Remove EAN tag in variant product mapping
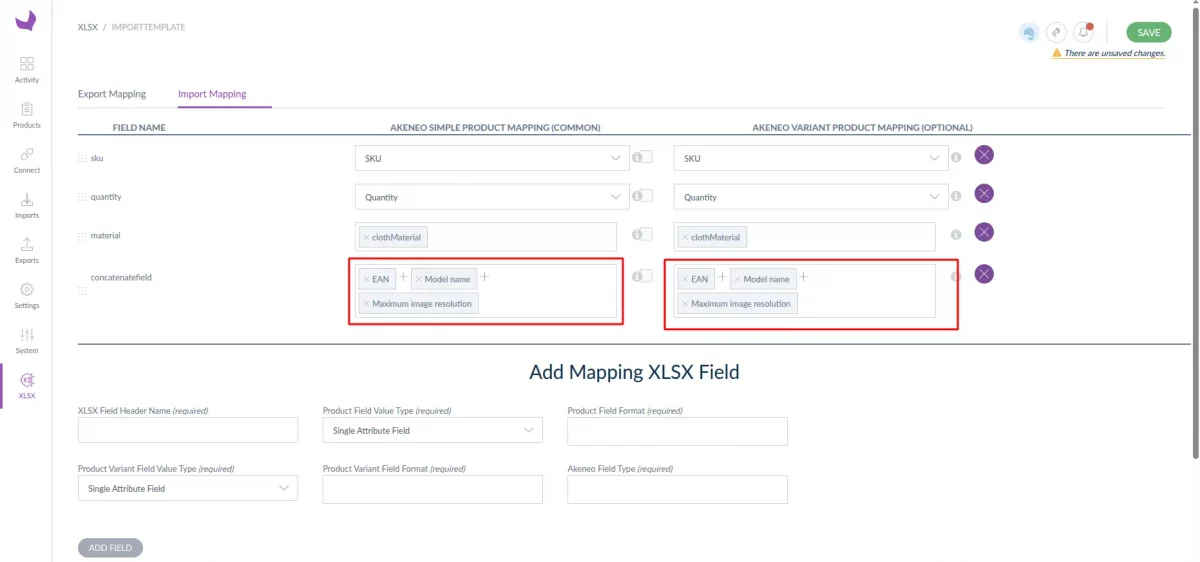The height and width of the screenshot is (562, 1200). pos(685,279)
